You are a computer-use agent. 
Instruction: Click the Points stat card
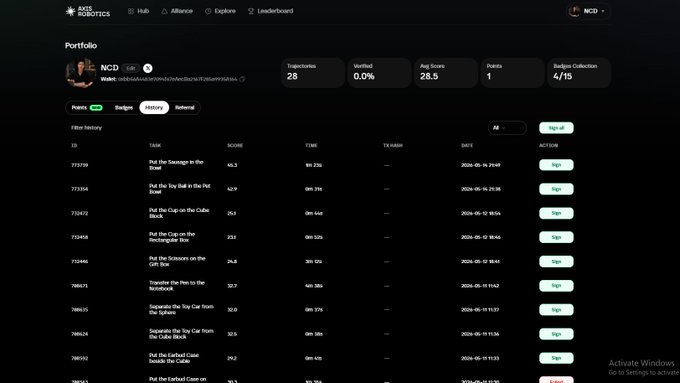(513, 73)
